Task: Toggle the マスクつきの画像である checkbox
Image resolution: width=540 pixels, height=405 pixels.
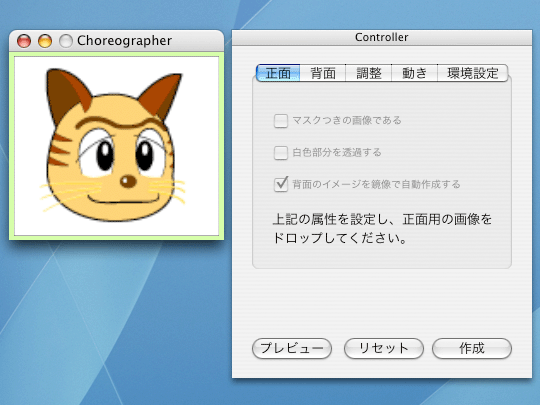Action: (281, 121)
